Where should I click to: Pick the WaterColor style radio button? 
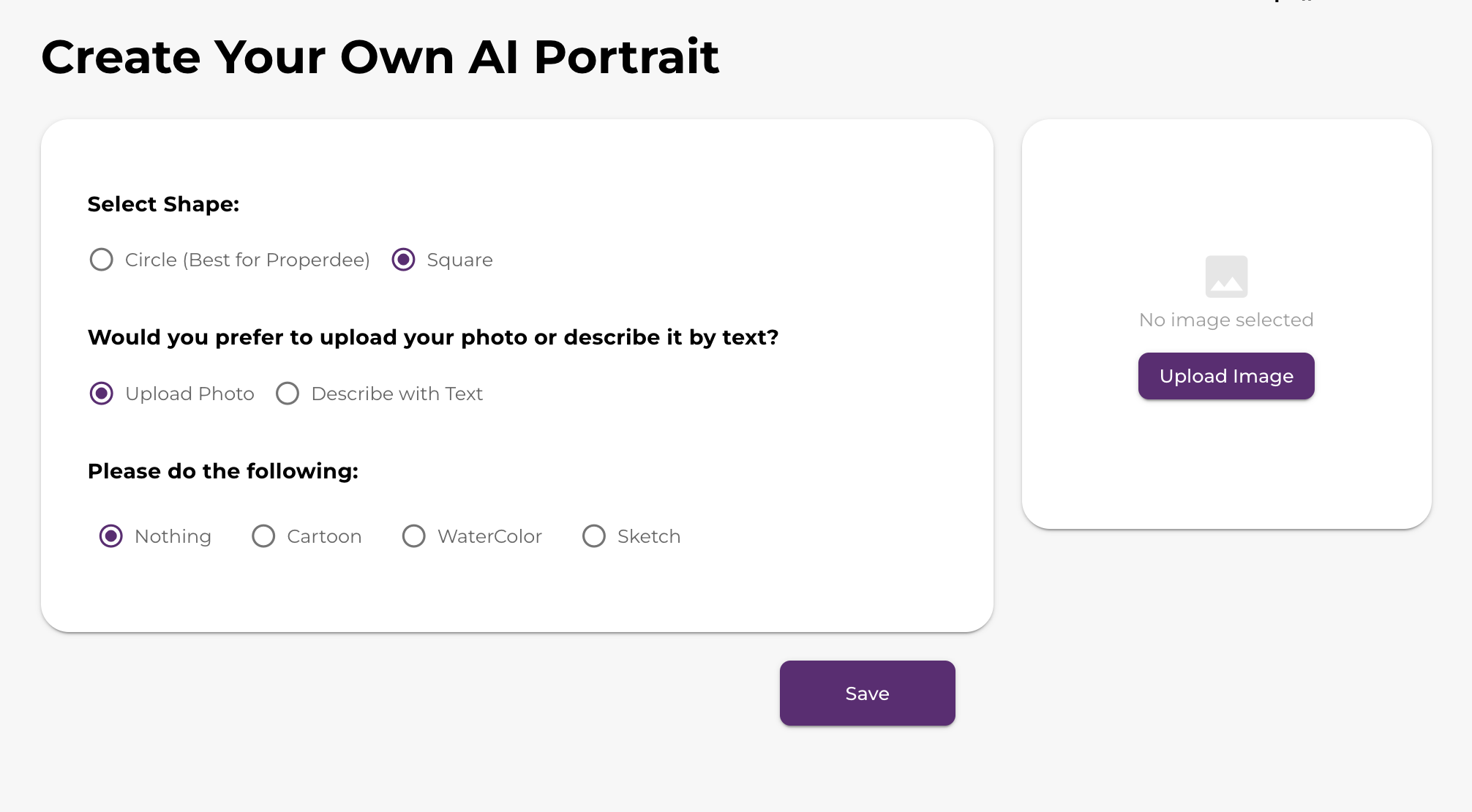[x=414, y=536]
